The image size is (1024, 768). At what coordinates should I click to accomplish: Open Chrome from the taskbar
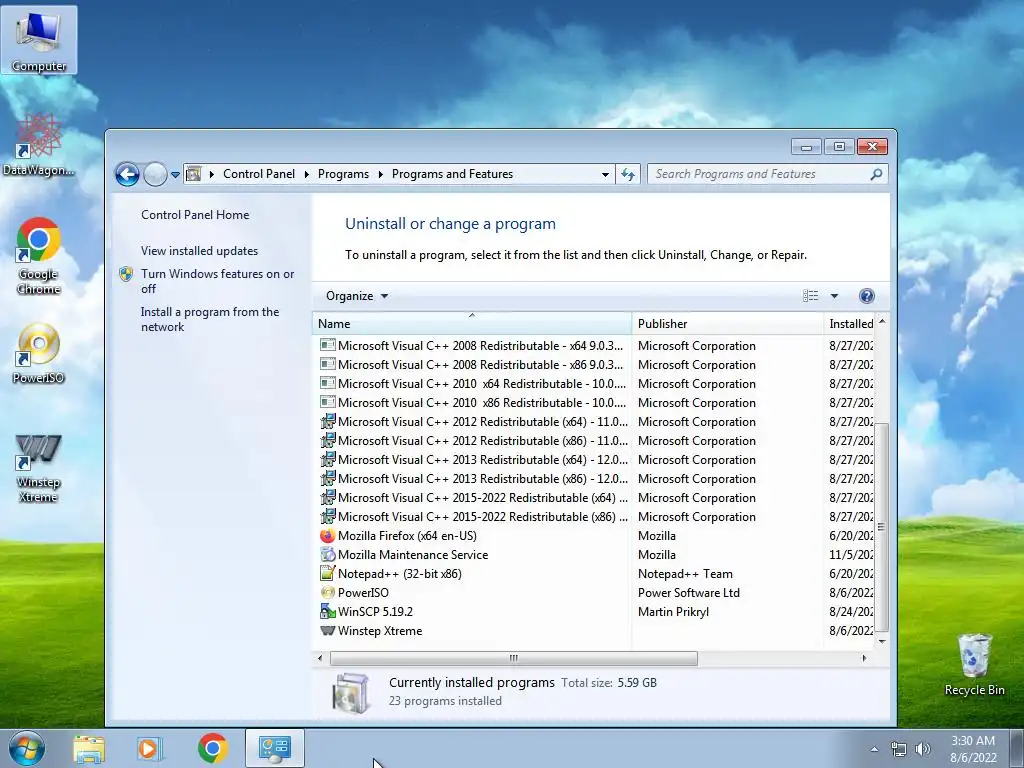tap(212, 748)
